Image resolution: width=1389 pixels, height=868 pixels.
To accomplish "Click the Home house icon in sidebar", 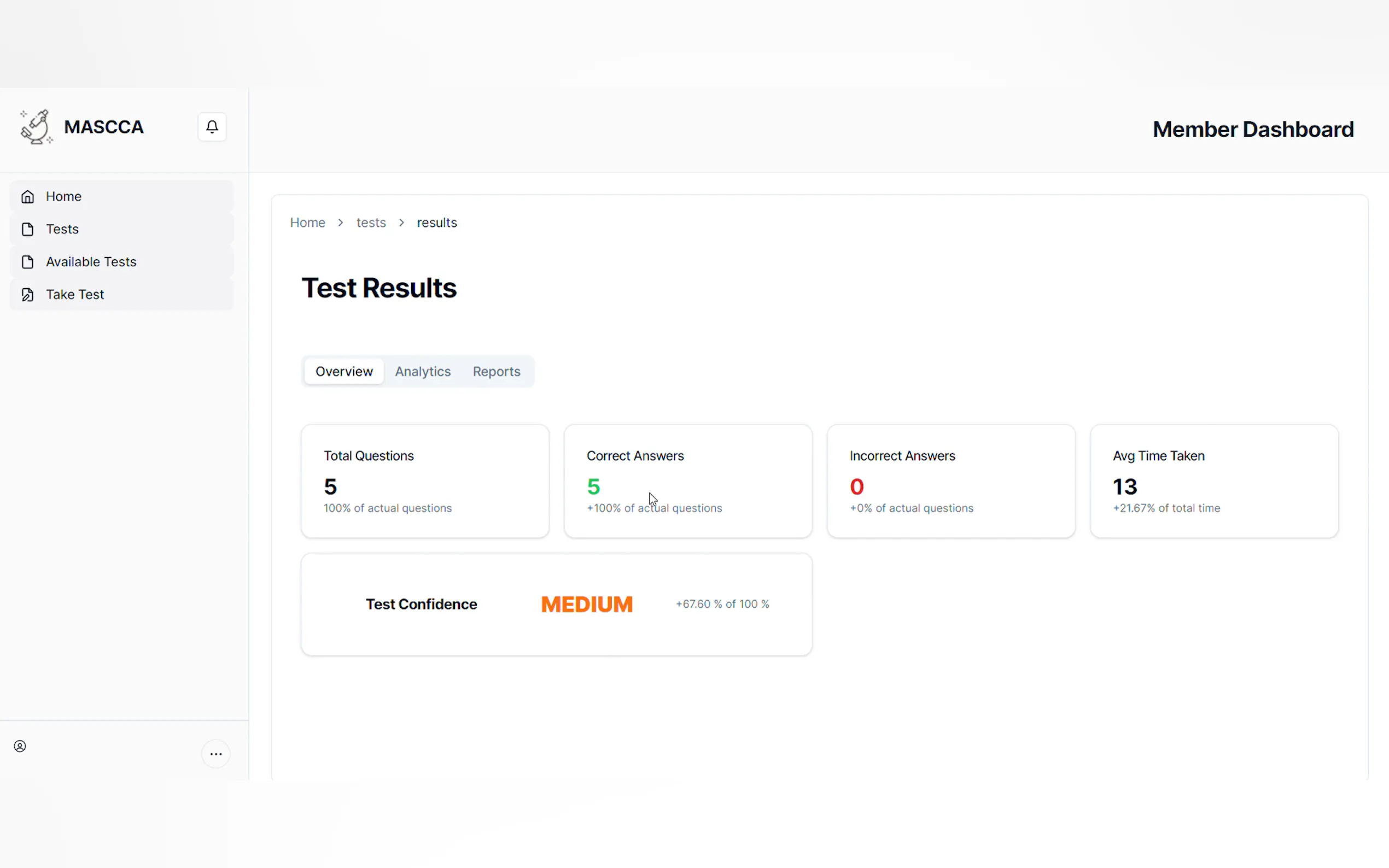I will 27,197.
